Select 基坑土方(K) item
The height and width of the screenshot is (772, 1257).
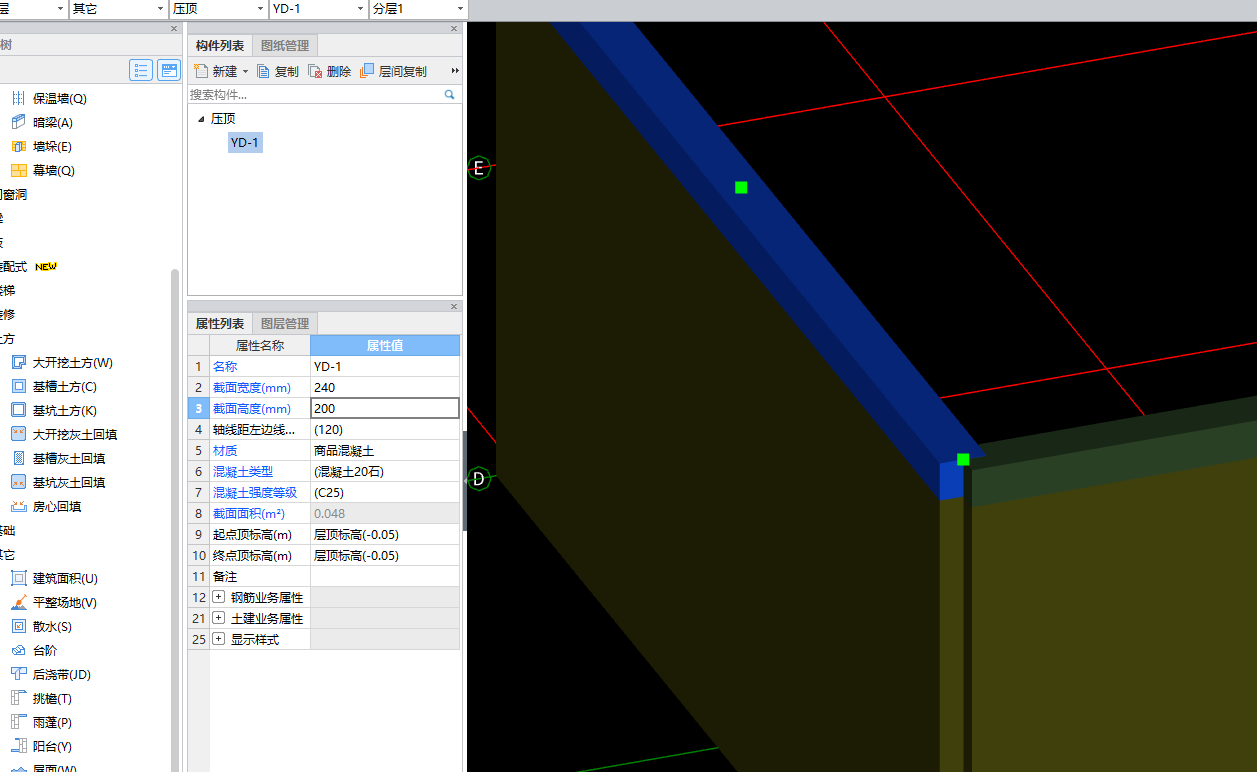click(x=65, y=411)
